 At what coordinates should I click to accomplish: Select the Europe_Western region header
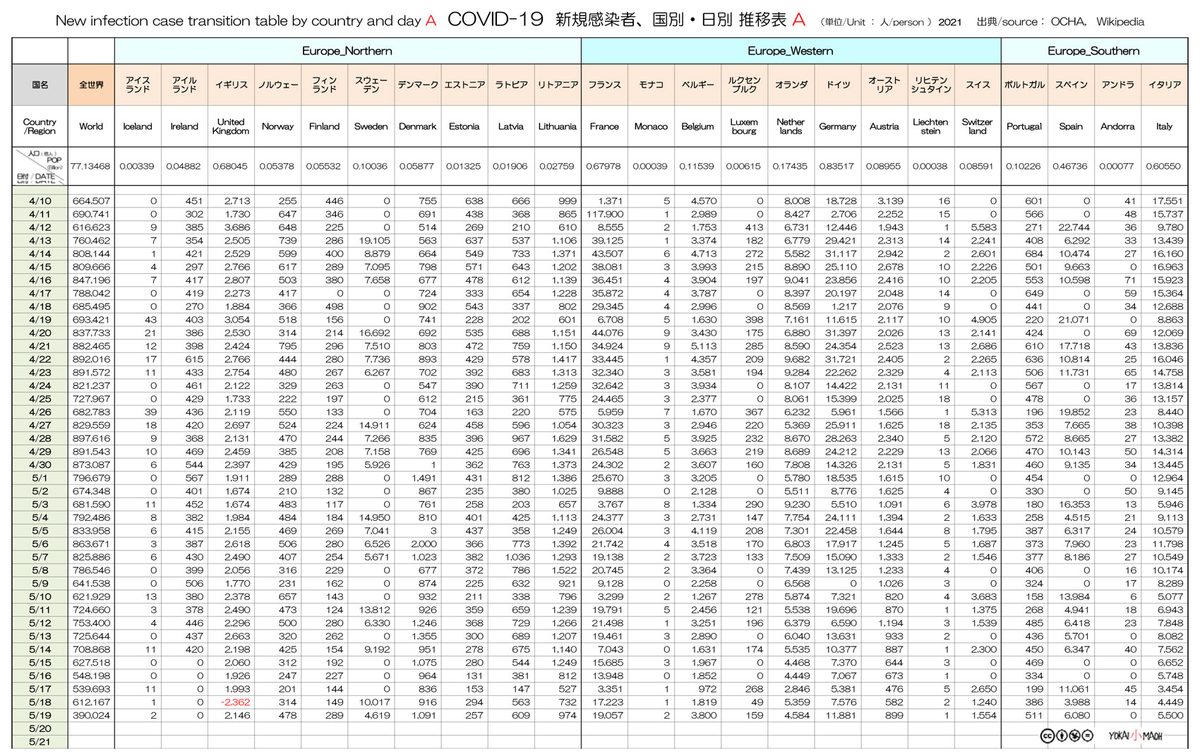pyautogui.click(x=790, y=51)
